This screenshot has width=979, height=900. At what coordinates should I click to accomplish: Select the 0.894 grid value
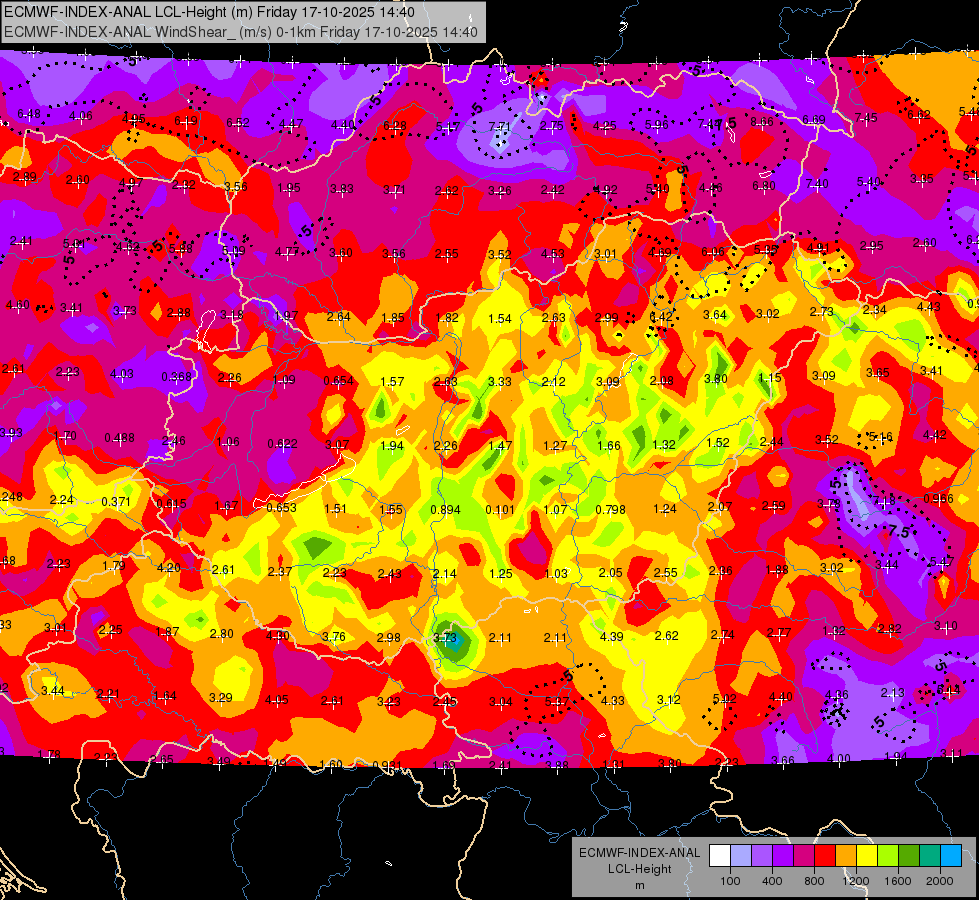[x=445, y=510]
